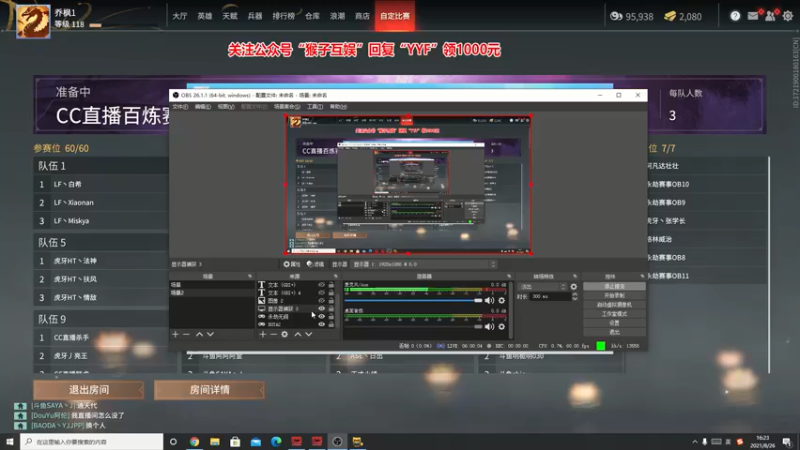This screenshot has width=800, height=450.
Task: Pop out the Audio Mixer dock panel
Action: 509,276
